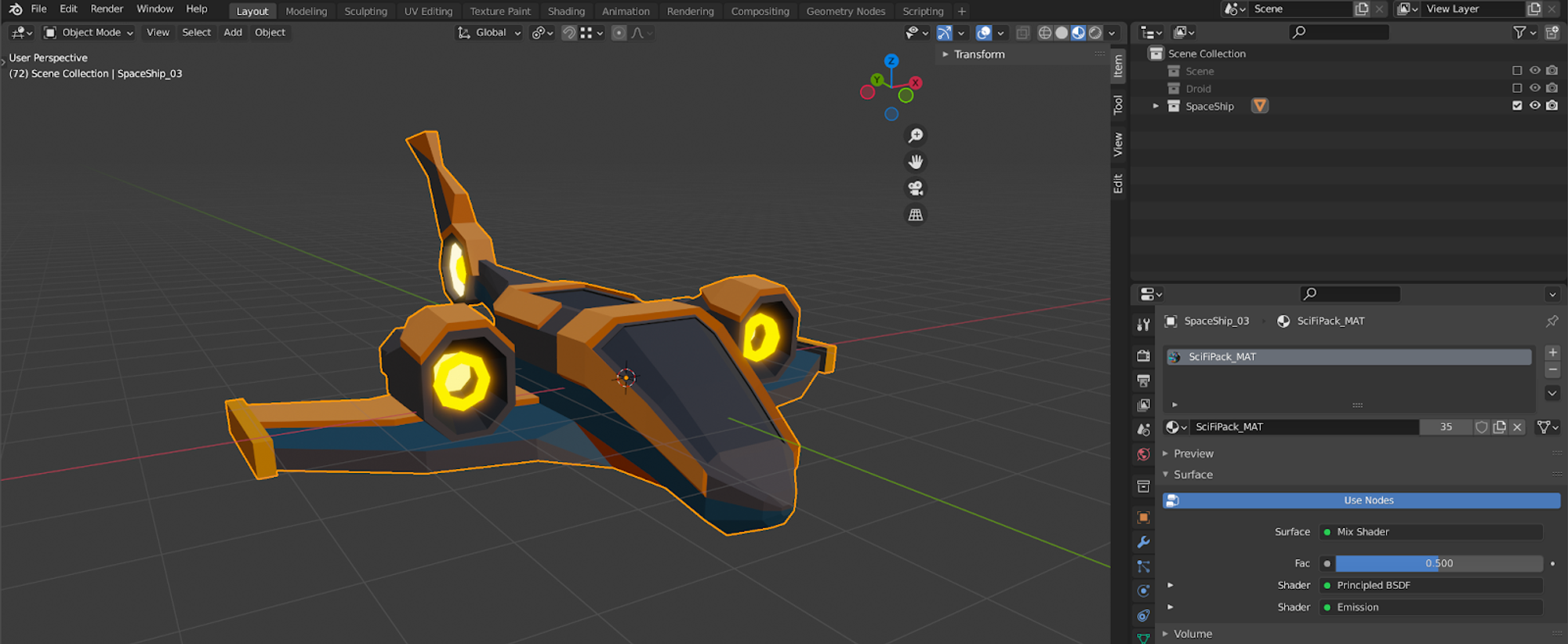Unlink the SciFiPack_MAT material with X
The image size is (1568, 644).
(x=1517, y=427)
